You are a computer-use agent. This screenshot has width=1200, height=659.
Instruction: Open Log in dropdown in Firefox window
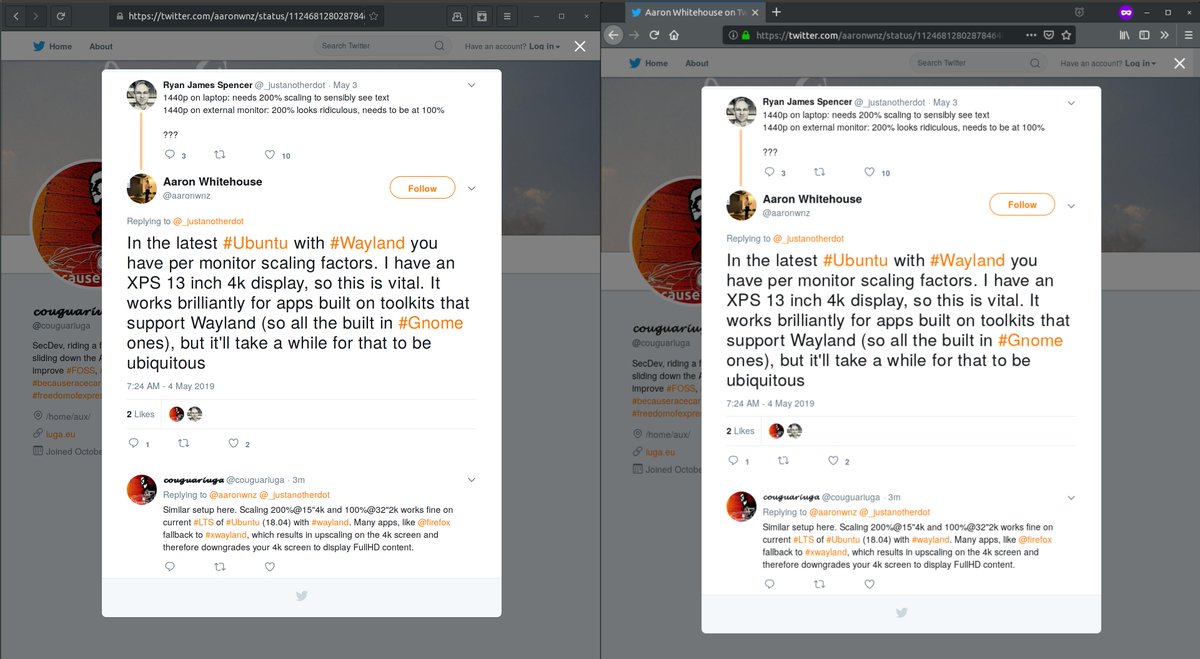(x=1141, y=63)
